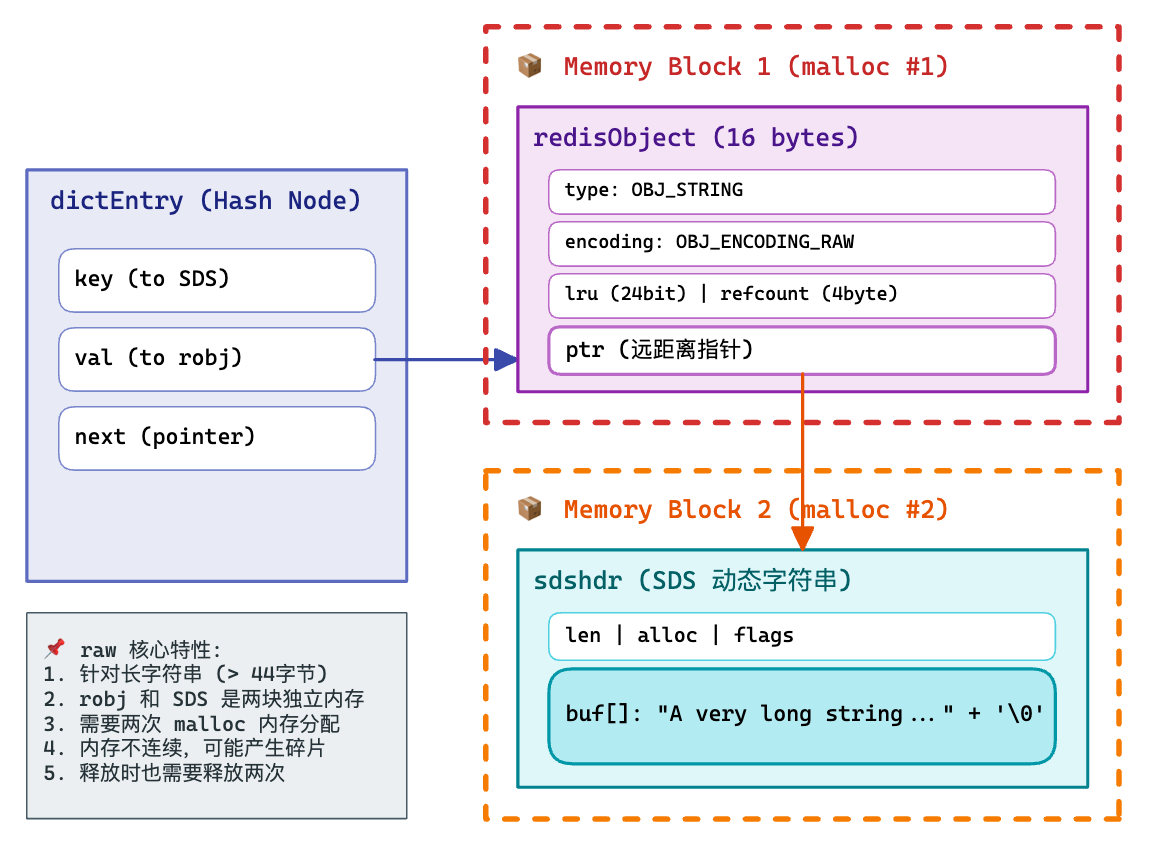The image size is (1164, 866).
Task: Click the blue arrowhead pointing to redisObject
Action: coord(507,360)
